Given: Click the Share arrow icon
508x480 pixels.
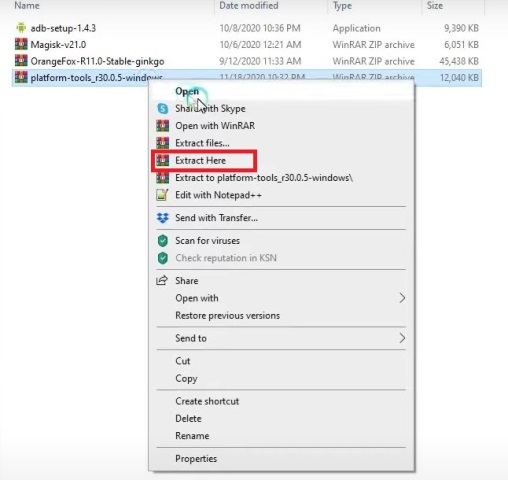Looking at the screenshot, I should coord(162,280).
